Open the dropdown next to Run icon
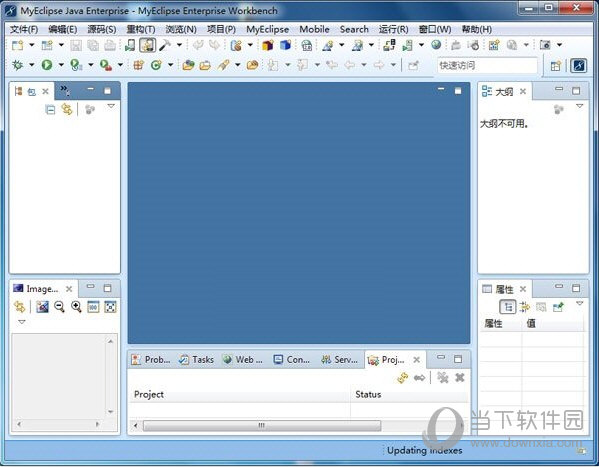This screenshot has width=599, height=467. (61, 65)
